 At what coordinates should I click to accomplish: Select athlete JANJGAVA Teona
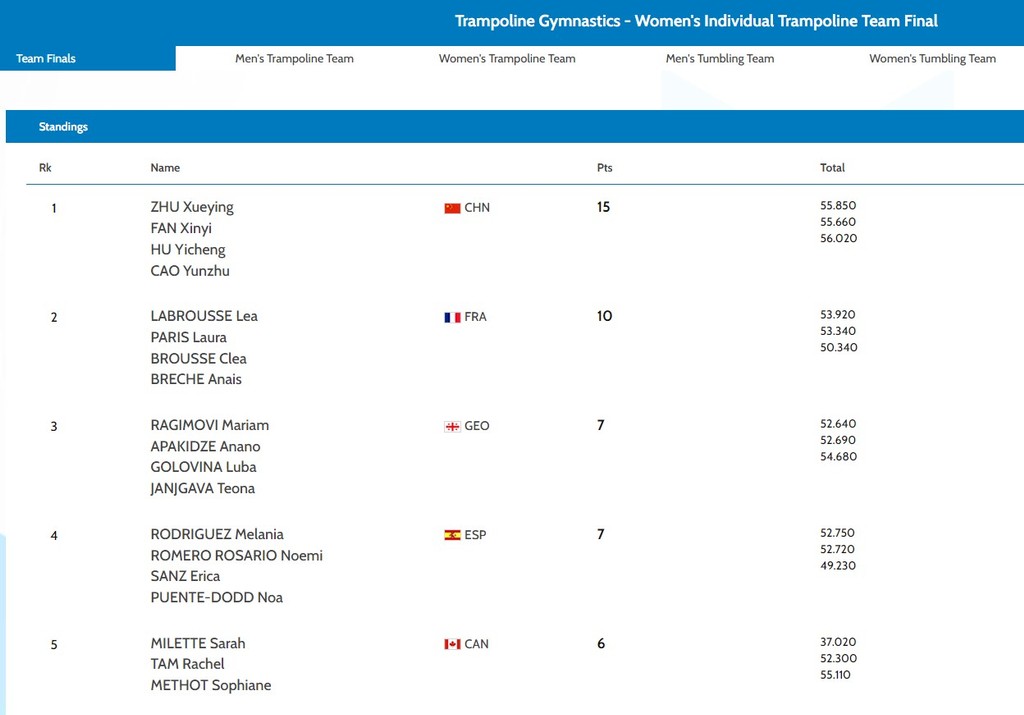[202, 488]
